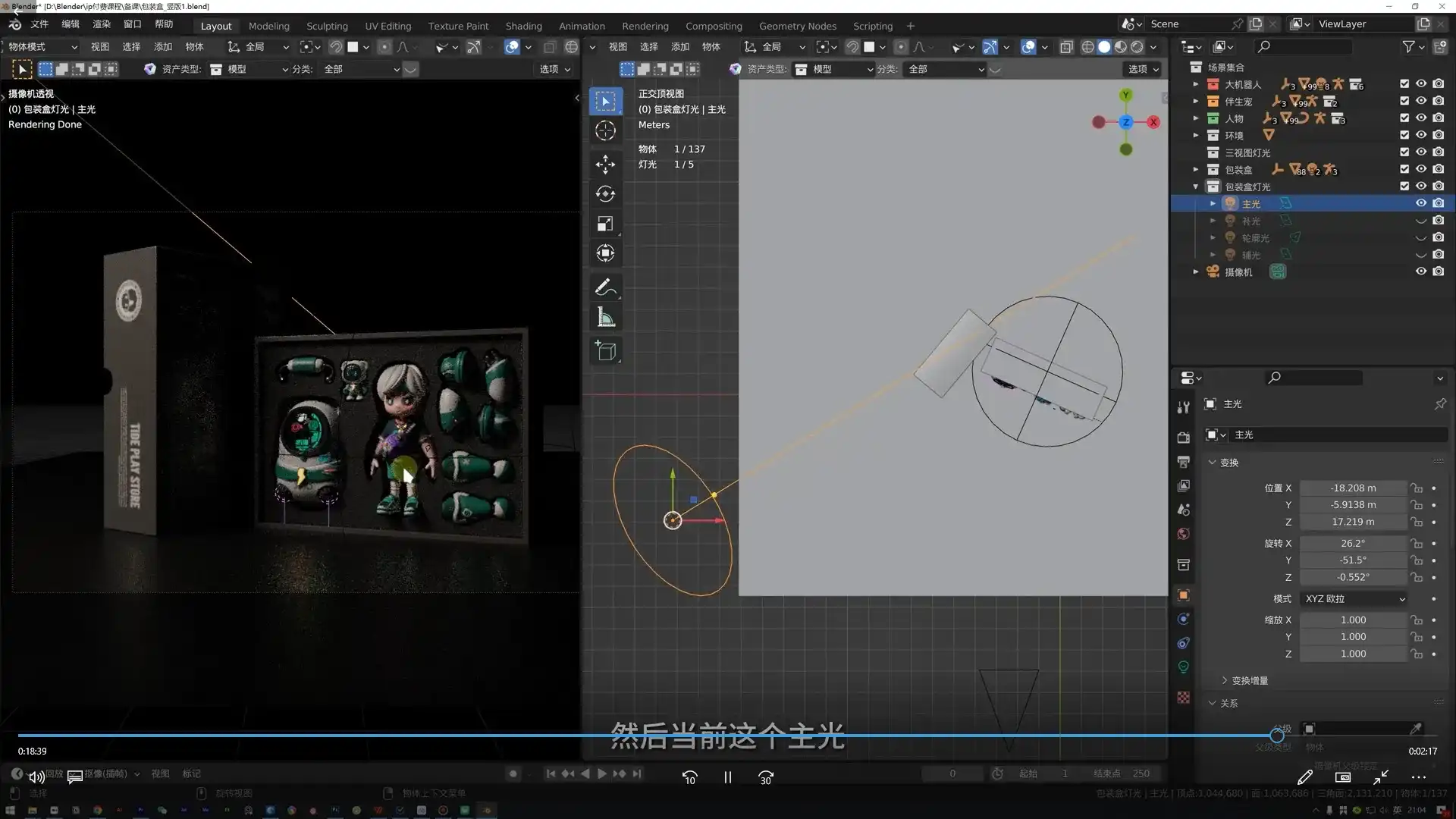Screen dimensions: 1456x819
Task: Disable the camera render toggle for 主光
Action: pos(1439,203)
